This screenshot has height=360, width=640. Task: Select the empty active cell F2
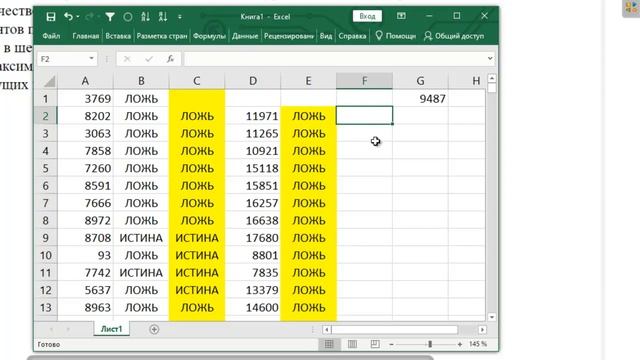364,116
